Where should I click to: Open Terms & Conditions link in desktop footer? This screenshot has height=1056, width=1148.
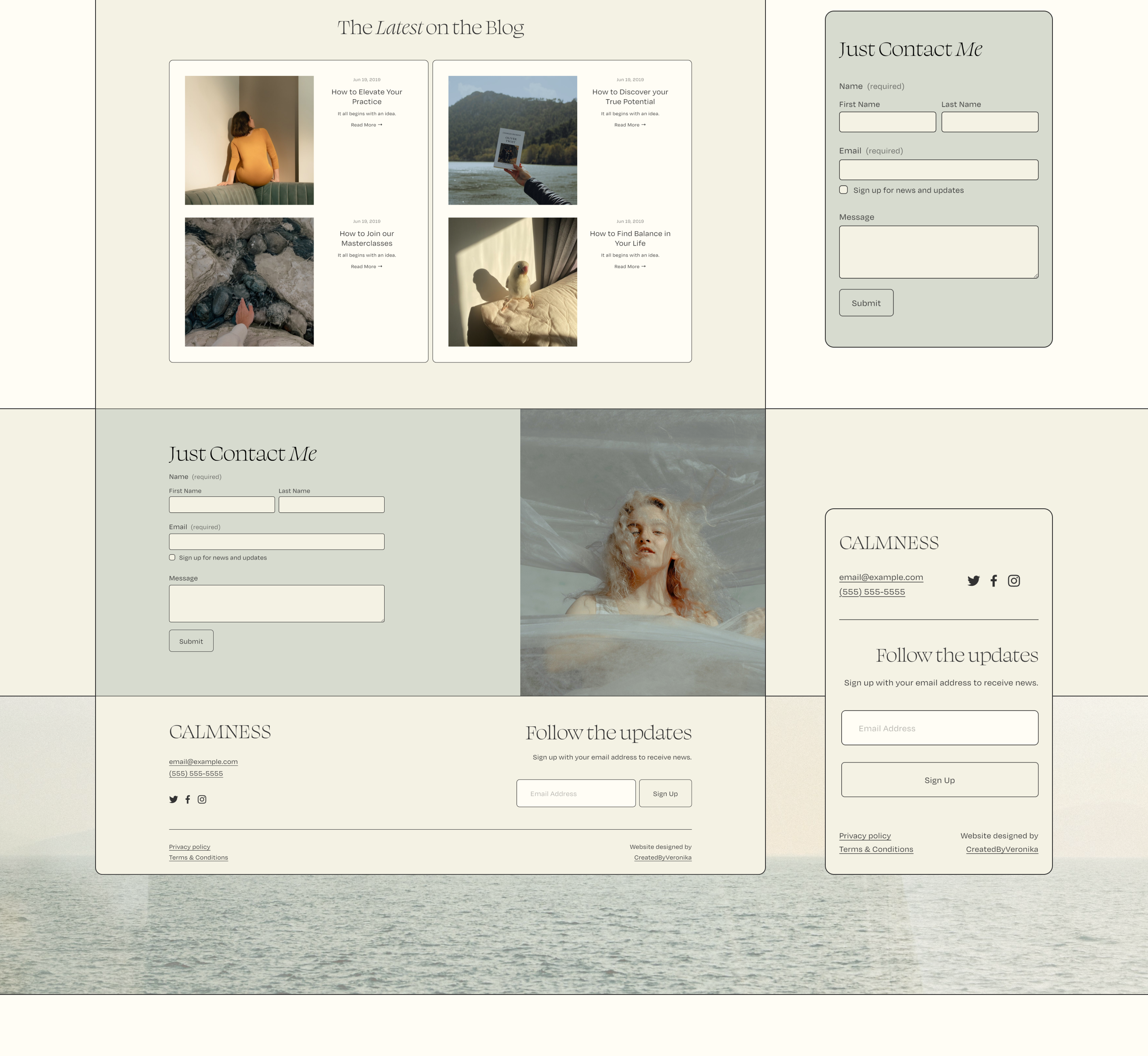click(x=198, y=858)
